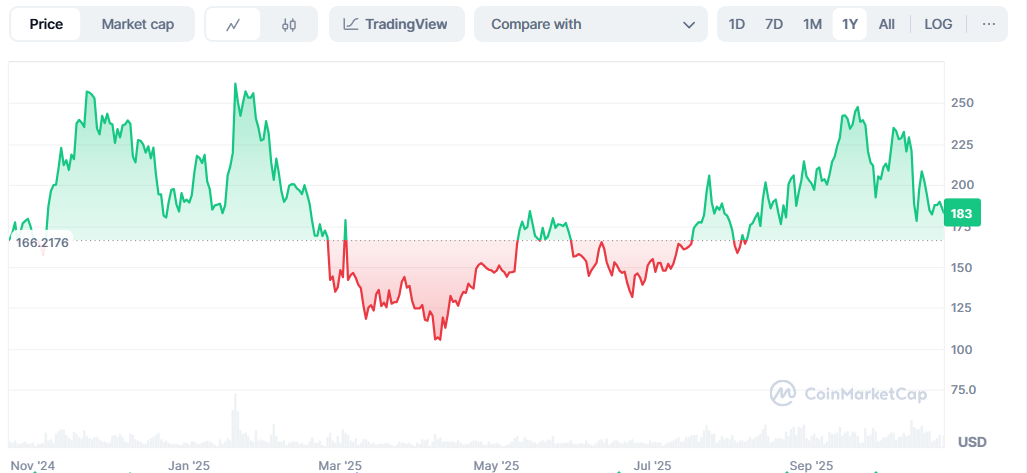The width and height of the screenshot is (1027, 473).
Task: Select the Price tab
Action: (x=46, y=24)
